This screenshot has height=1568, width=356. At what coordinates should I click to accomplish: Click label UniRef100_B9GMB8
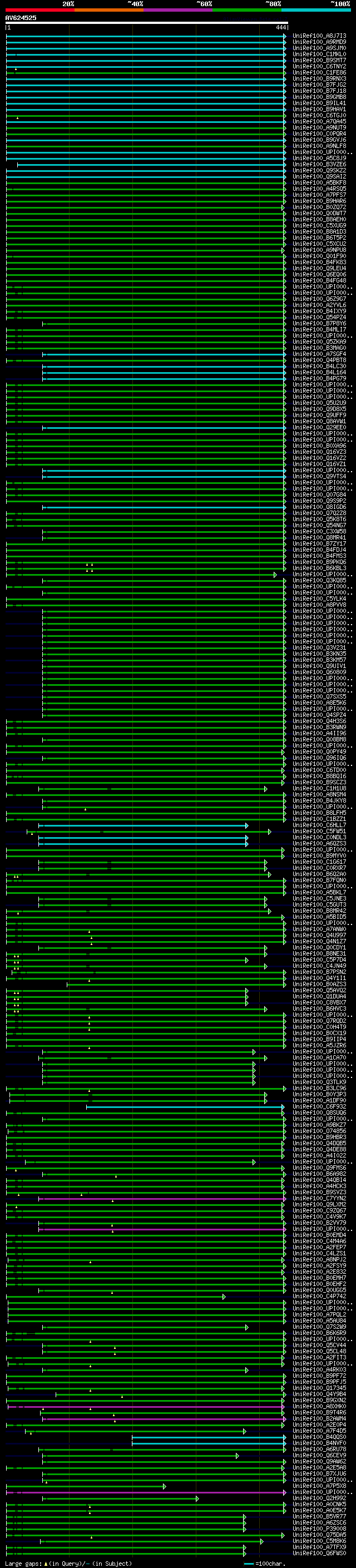[x=319, y=97]
